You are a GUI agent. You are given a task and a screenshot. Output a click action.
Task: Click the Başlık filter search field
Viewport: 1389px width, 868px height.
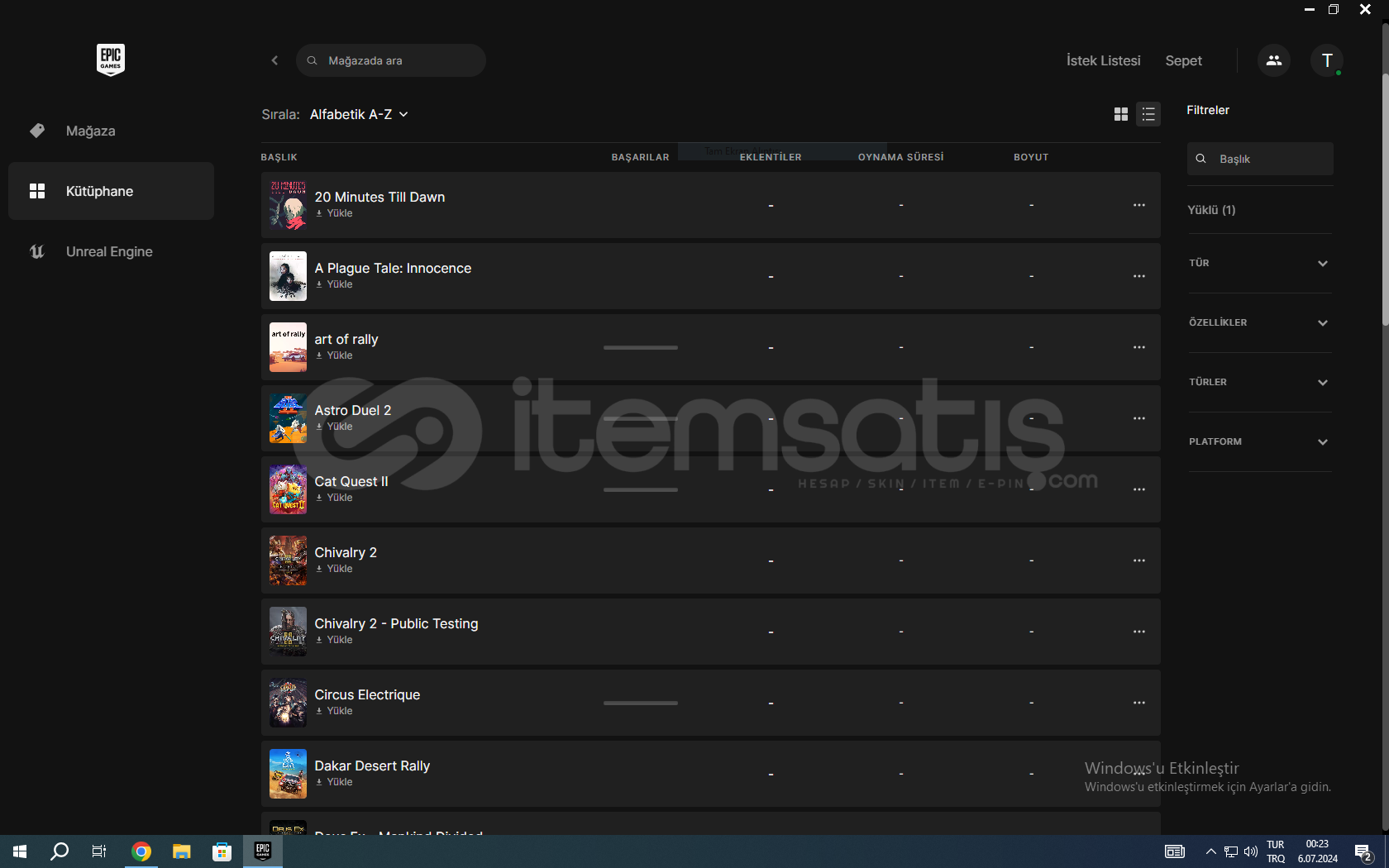[1260, 159]
